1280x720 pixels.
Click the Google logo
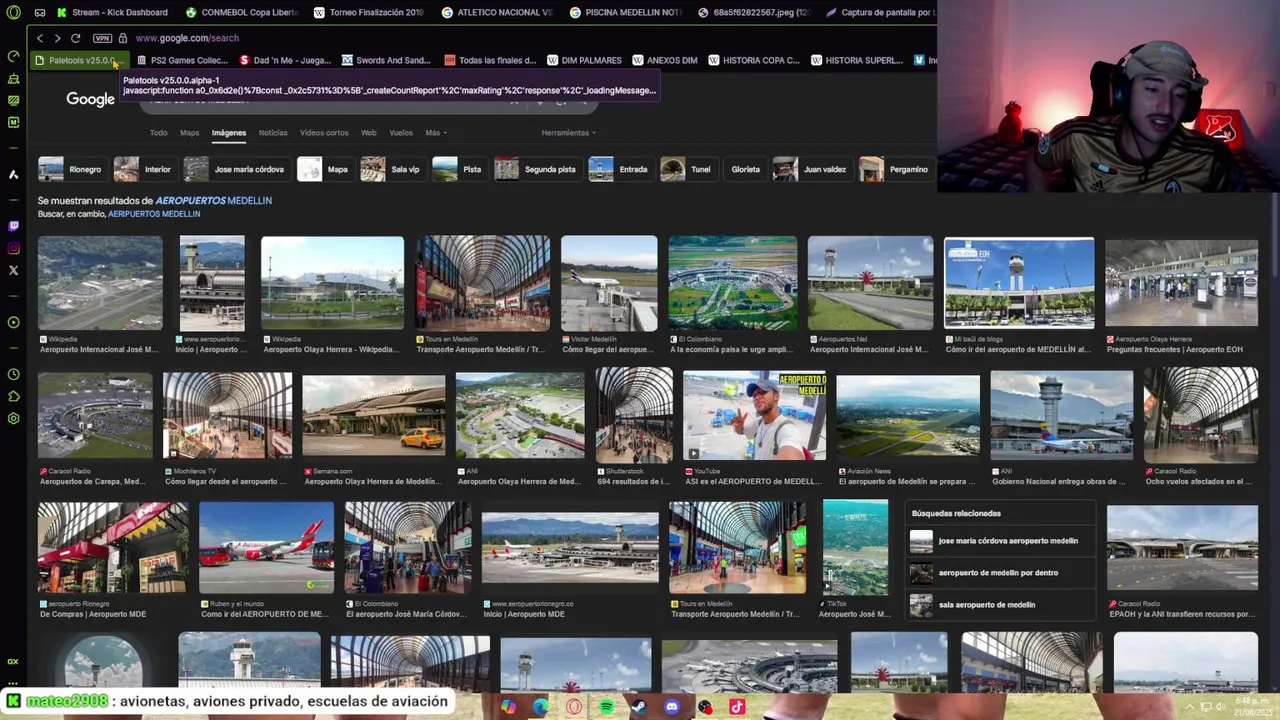pos(91,99)
